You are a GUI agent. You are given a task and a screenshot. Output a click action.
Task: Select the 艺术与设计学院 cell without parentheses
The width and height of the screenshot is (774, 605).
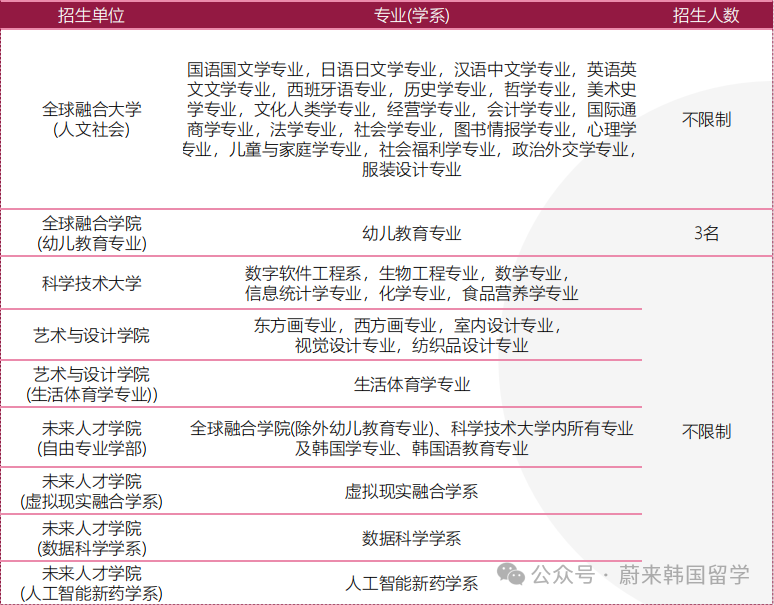tap(91, 335)
